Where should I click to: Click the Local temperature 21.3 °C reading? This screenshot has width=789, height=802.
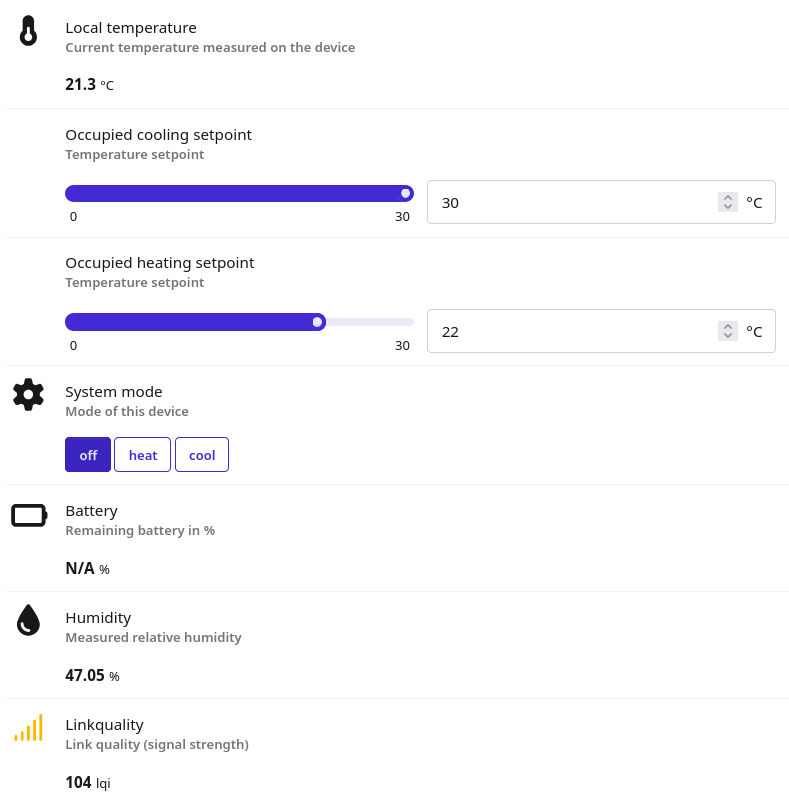coord(89,85)
